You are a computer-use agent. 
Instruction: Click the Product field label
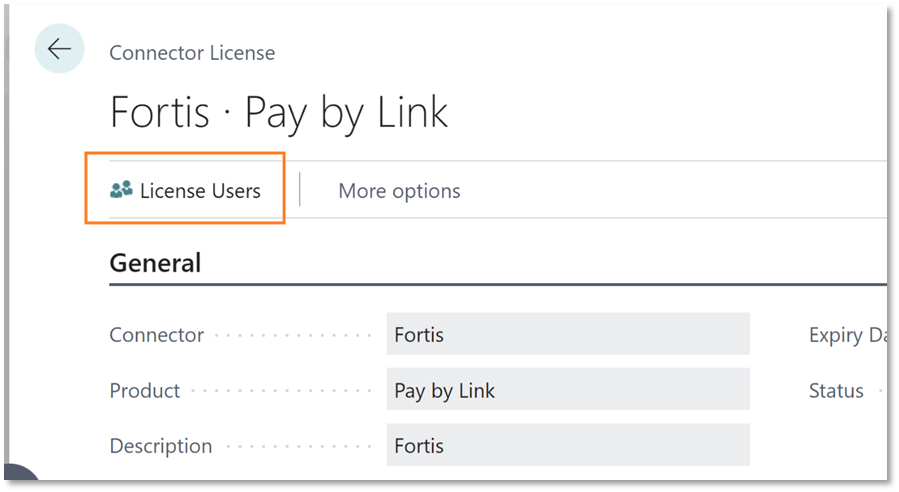tap(144, 391)
